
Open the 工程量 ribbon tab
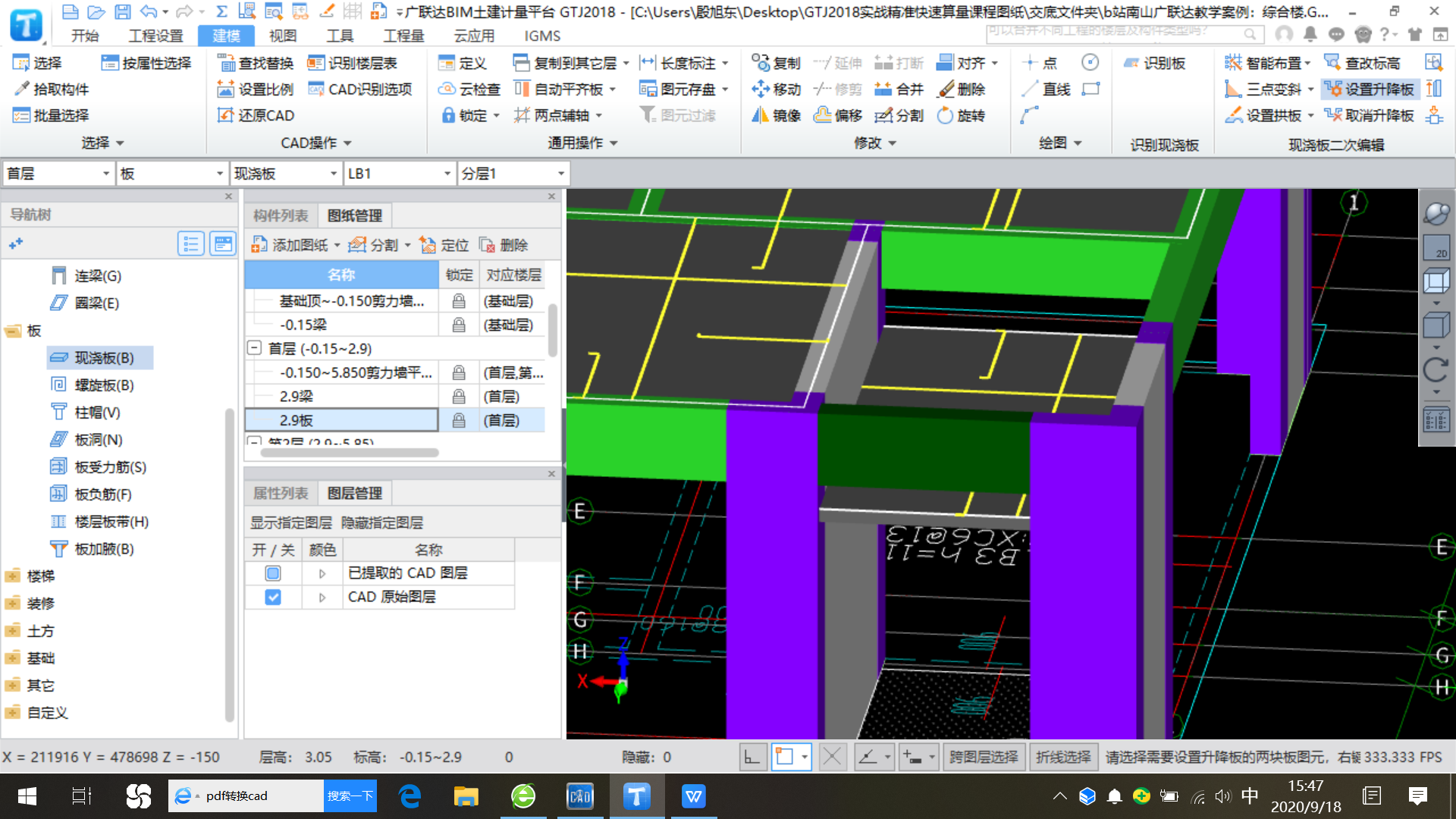coord(403,36)
